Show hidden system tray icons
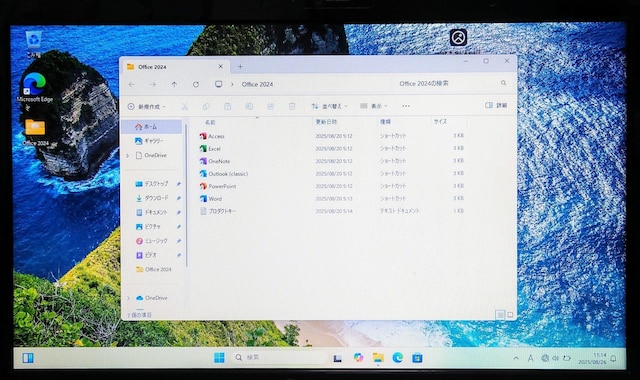This screenshot has height=380, width=640. [516, 358]
